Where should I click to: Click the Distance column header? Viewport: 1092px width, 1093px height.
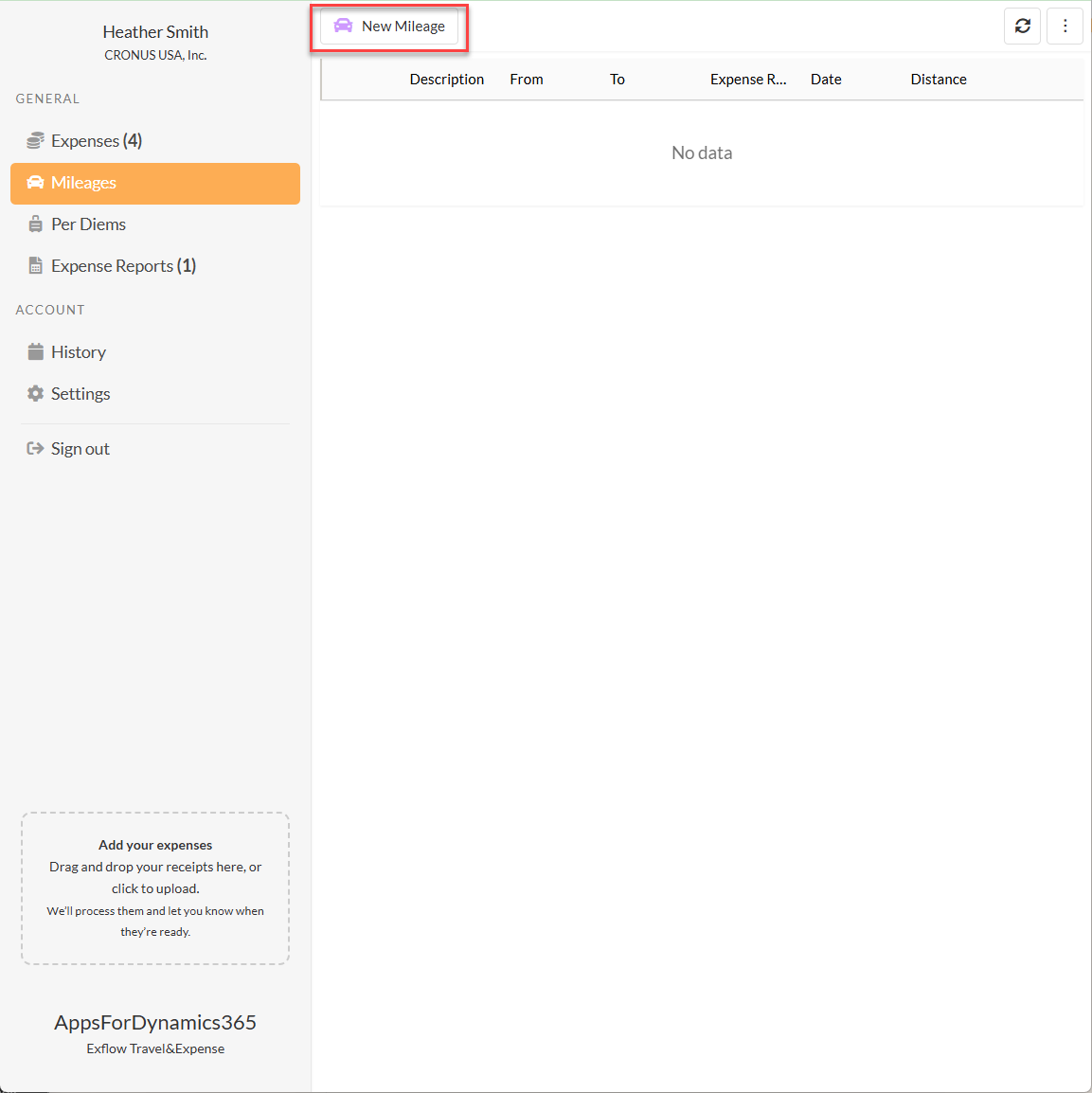pos(938,80)
